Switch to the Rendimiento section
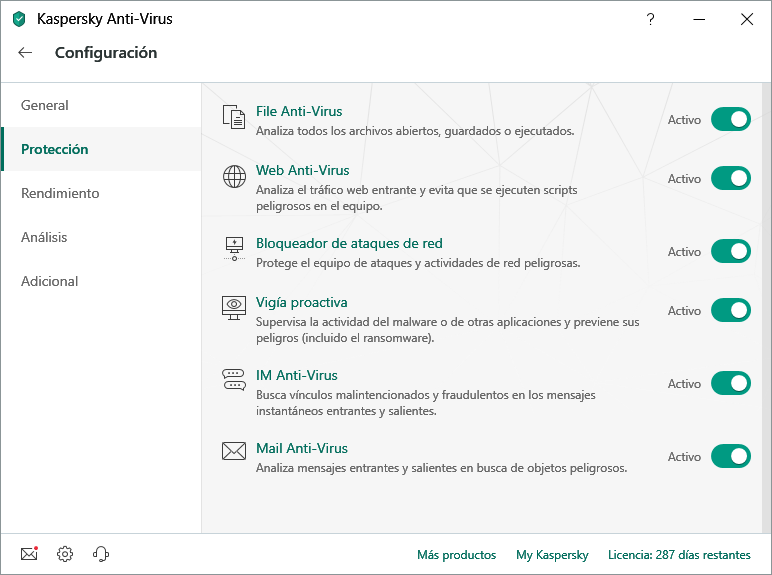The width and height of the screenshot is (772, 575). point(60,193)
